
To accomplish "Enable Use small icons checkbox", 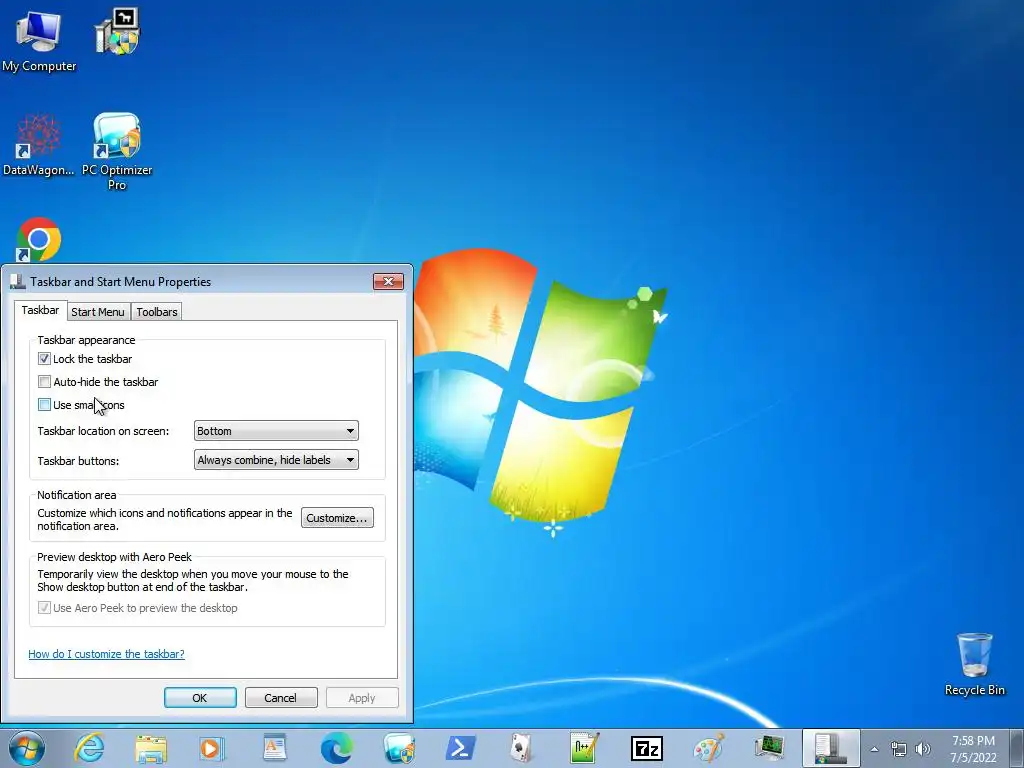I will coord(44,404).
